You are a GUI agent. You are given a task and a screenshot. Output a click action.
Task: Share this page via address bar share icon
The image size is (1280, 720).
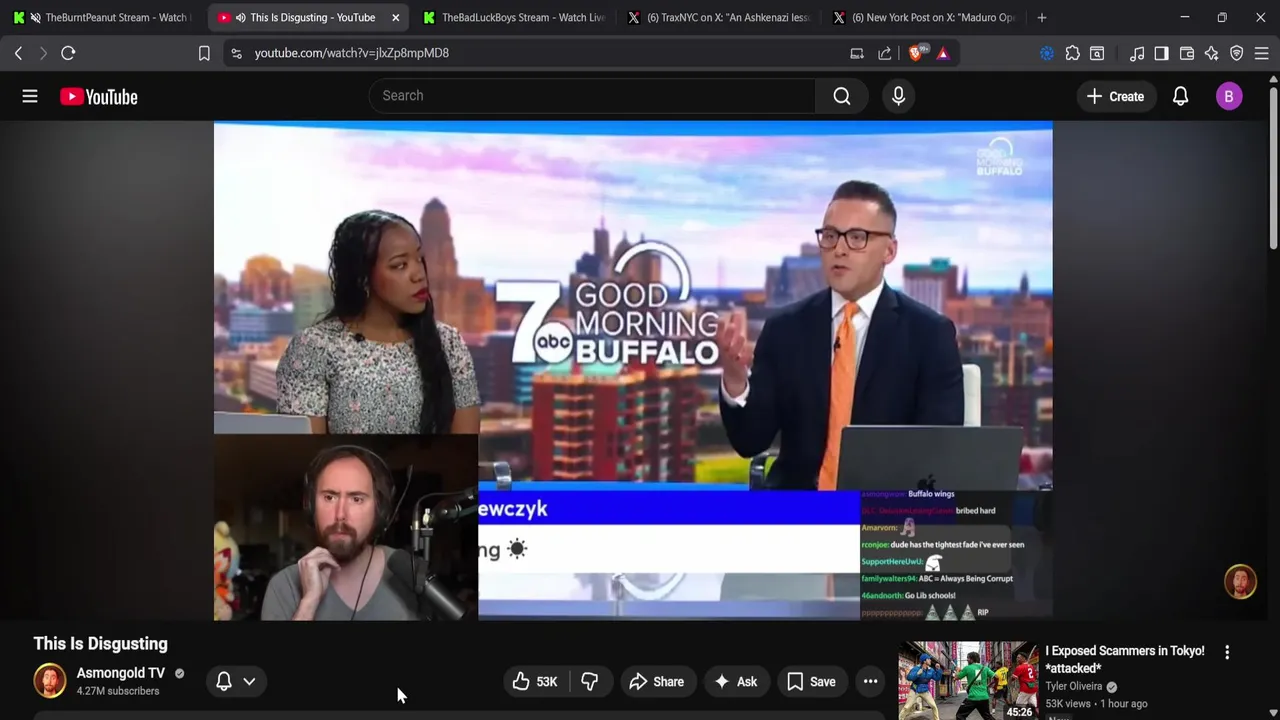point(885,53)
